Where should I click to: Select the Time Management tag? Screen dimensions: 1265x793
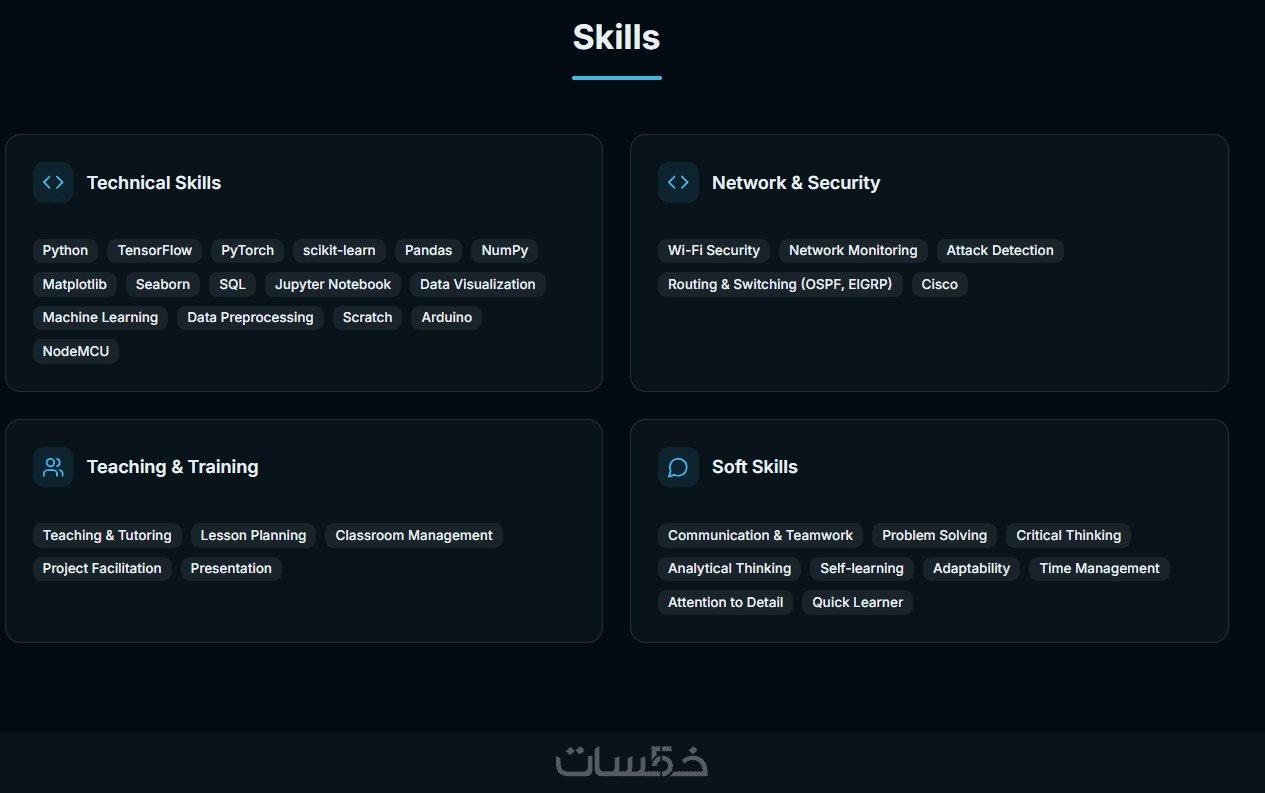click(1099, 569)
